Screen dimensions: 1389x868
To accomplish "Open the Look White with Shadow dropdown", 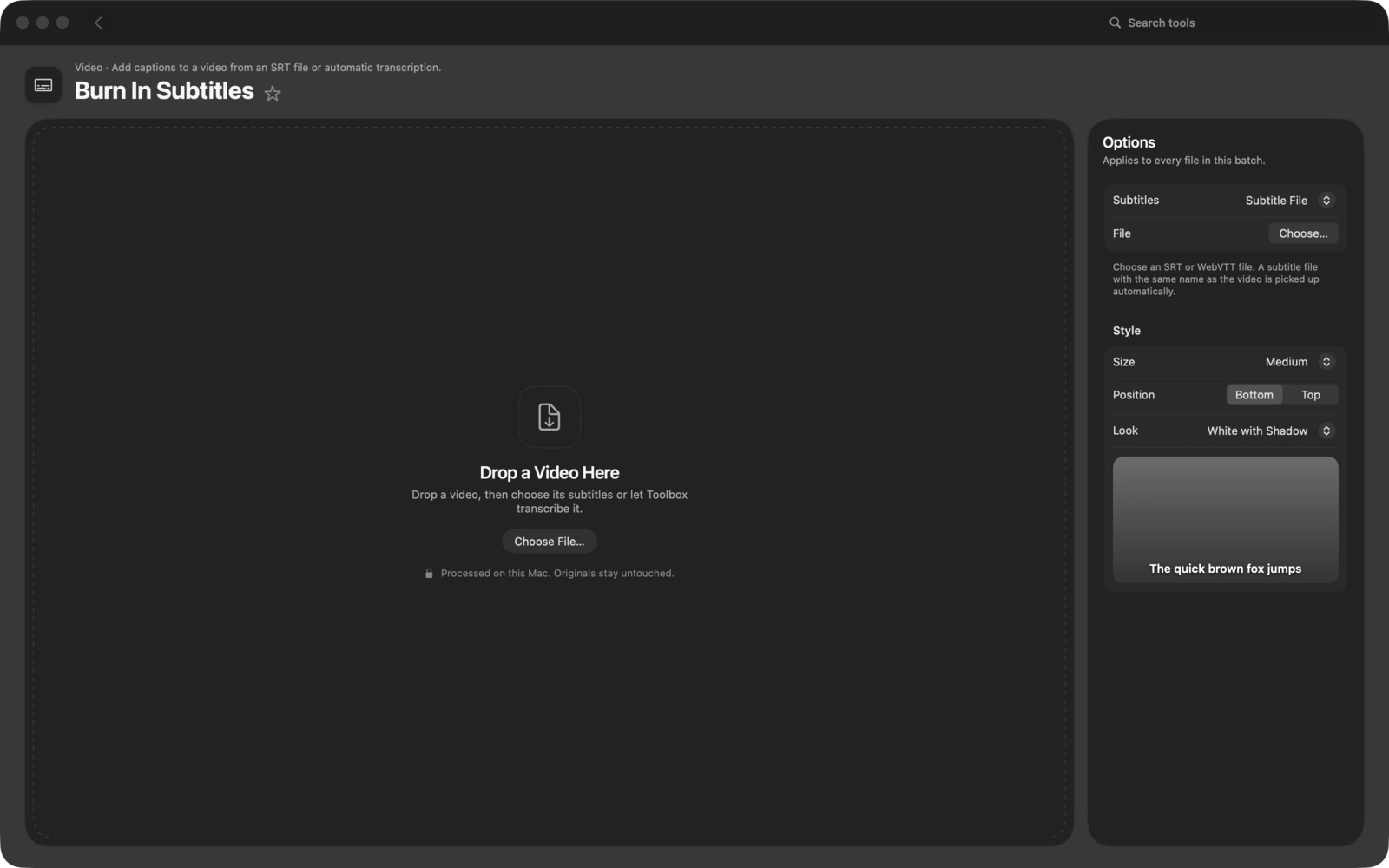I will point(1270,431).
